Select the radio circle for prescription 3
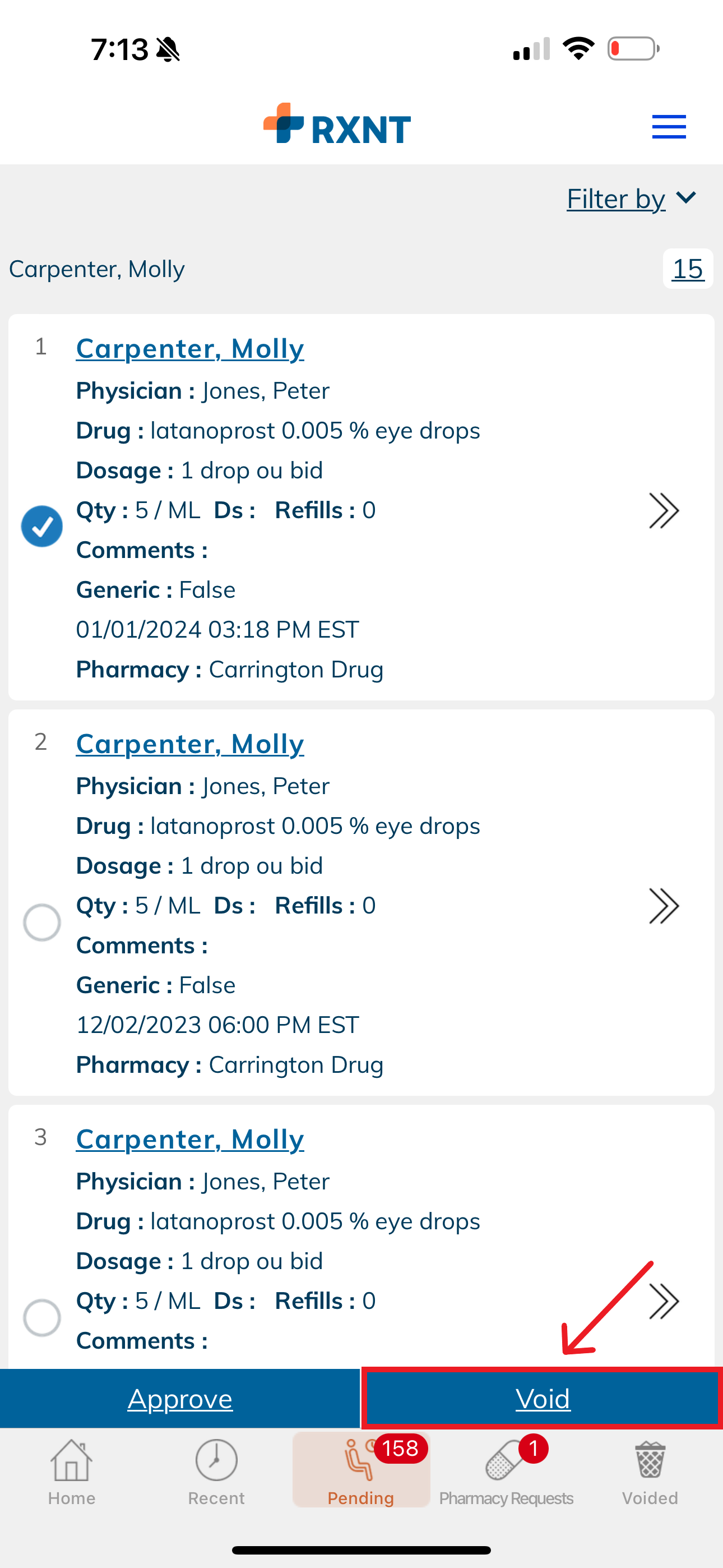723x1568 pixels. click(42, 1318)
